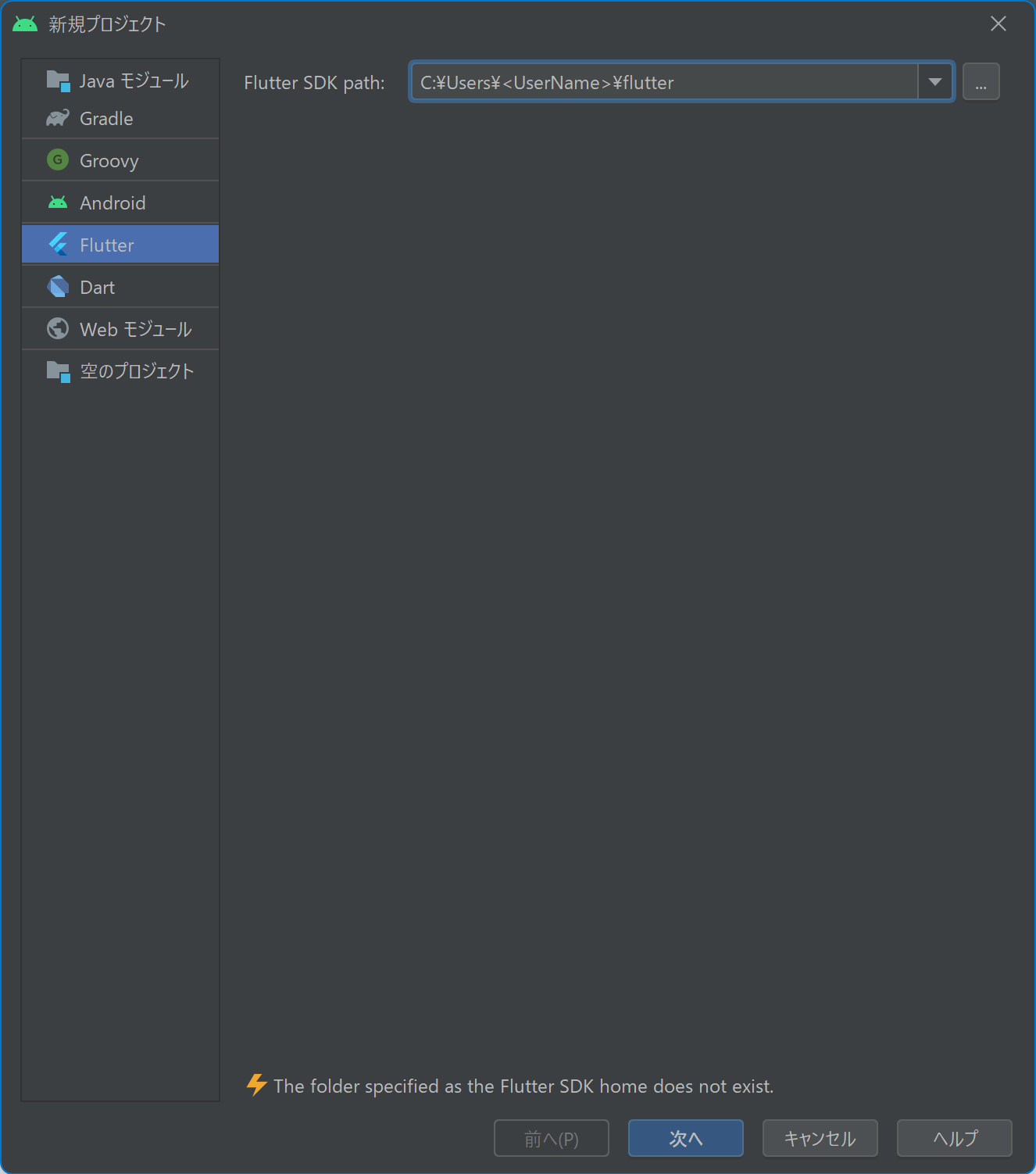The image size is (1036, 1174).
Task: Open the ヘルプ dialog
Action: [954, 1138]
